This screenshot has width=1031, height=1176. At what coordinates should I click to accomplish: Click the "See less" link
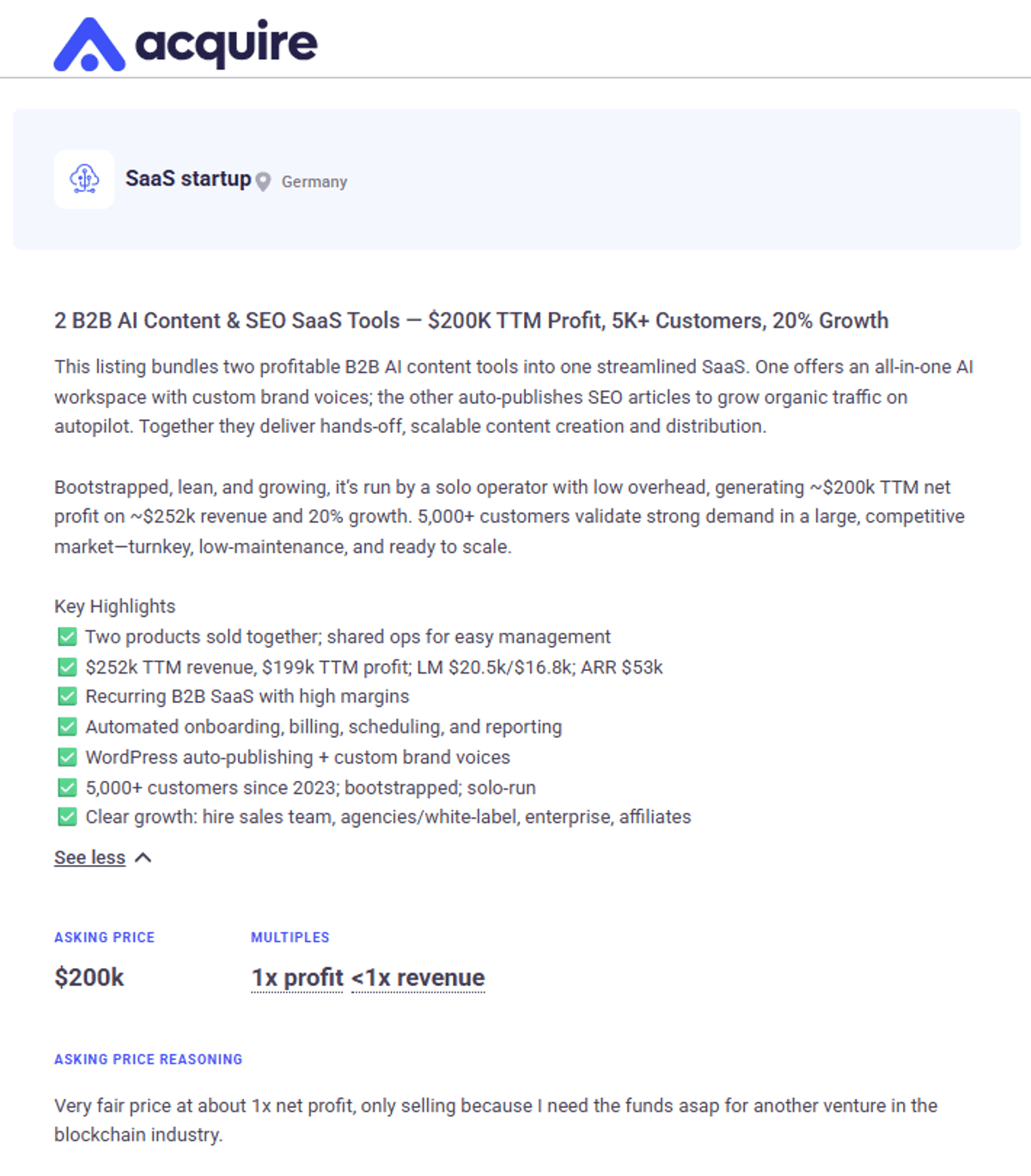(x=88, y=856)
